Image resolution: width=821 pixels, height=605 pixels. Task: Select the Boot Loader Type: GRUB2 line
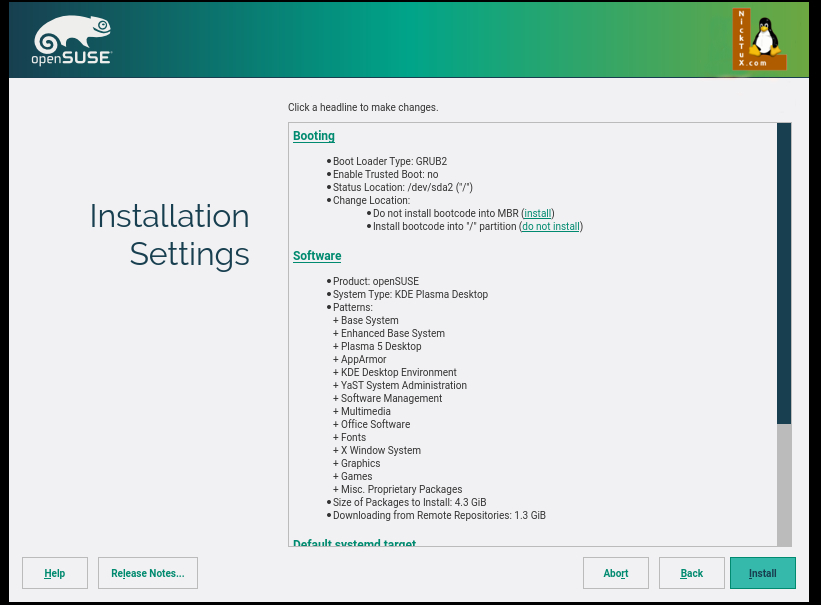(x=389, y=161)
